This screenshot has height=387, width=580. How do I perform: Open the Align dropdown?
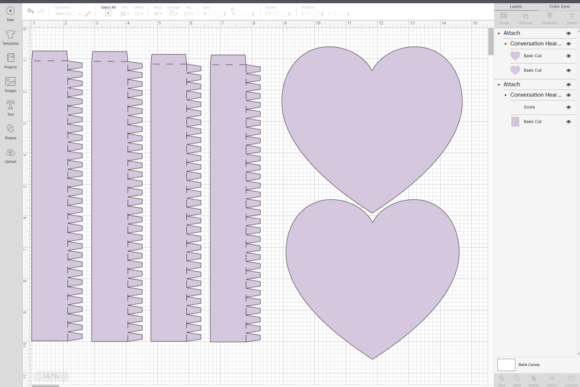pos(158,14)
